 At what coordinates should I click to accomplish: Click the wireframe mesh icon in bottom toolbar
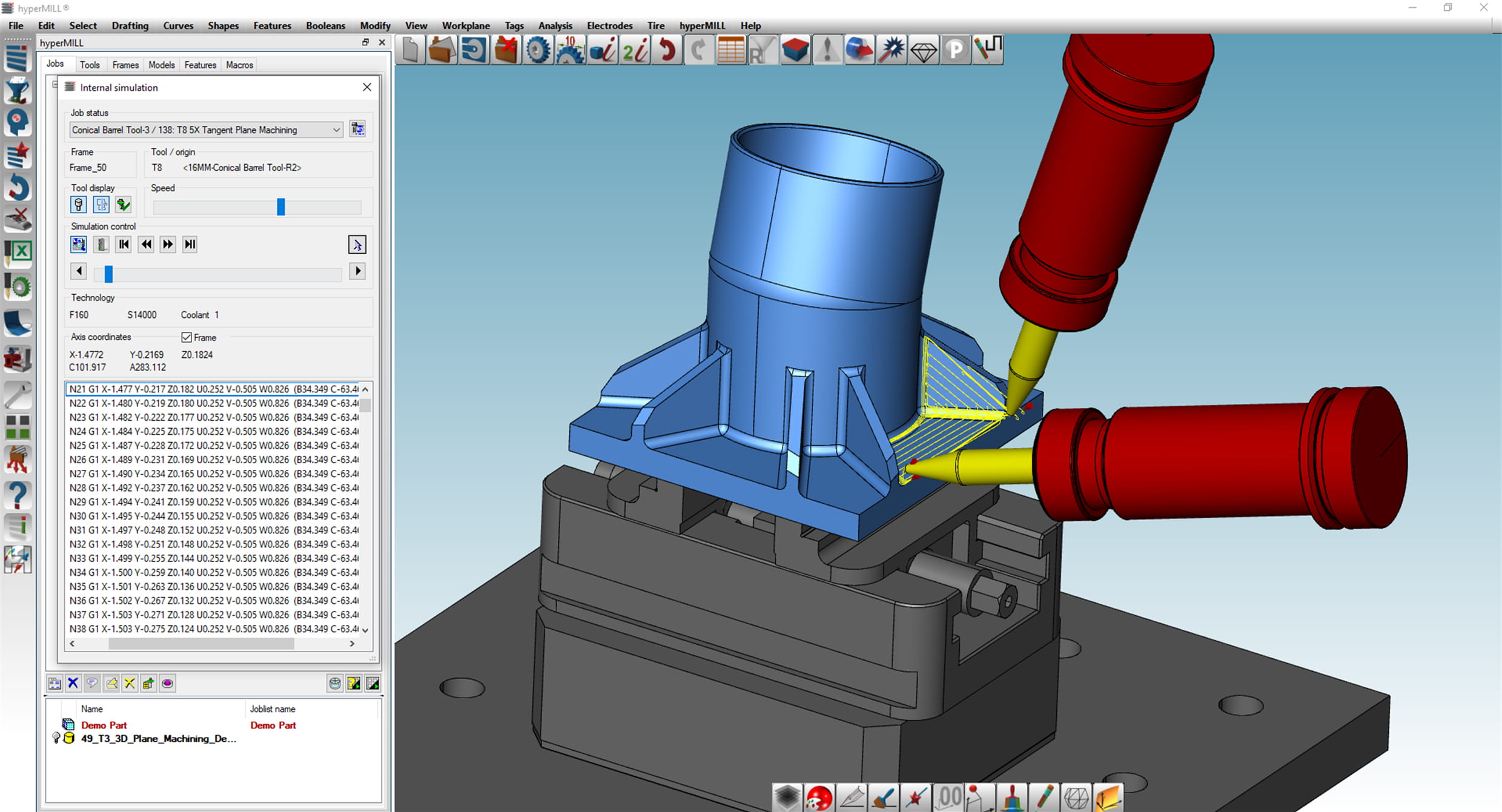[x=1076, y=797]
